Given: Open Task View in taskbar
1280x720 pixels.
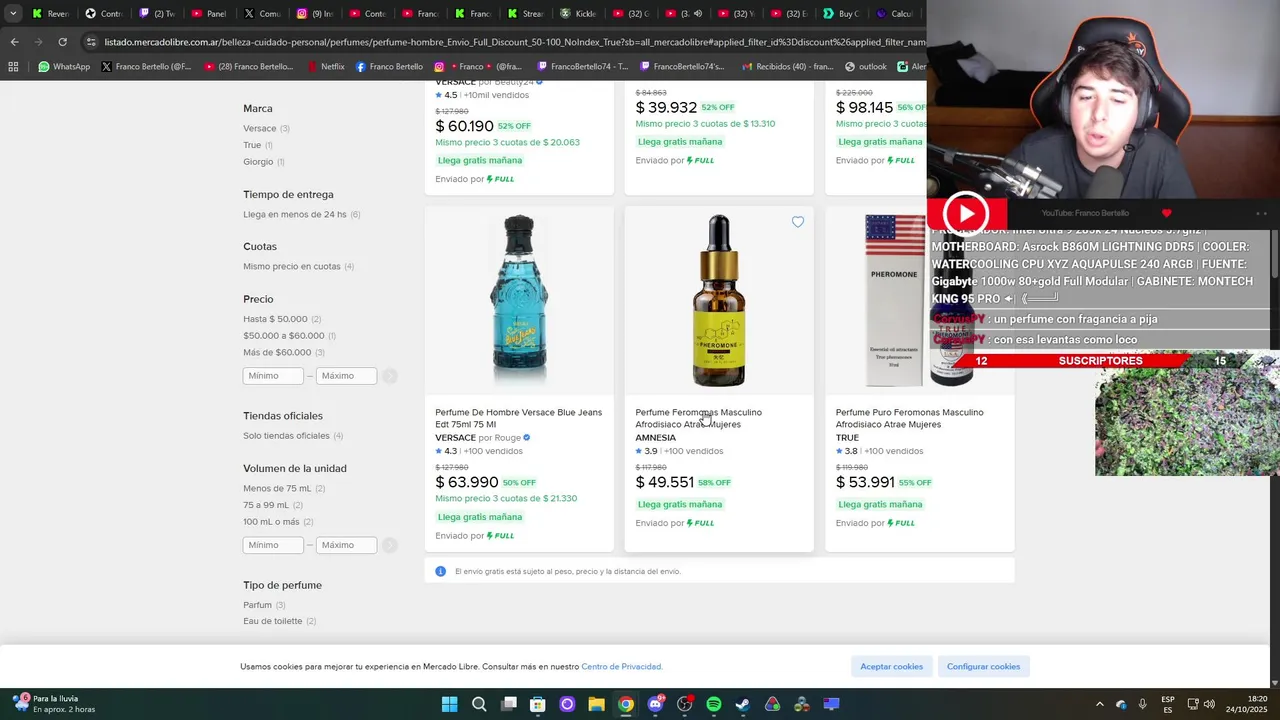Looking at the screenshot, I should pyautogui.click(x=509, y=704).
